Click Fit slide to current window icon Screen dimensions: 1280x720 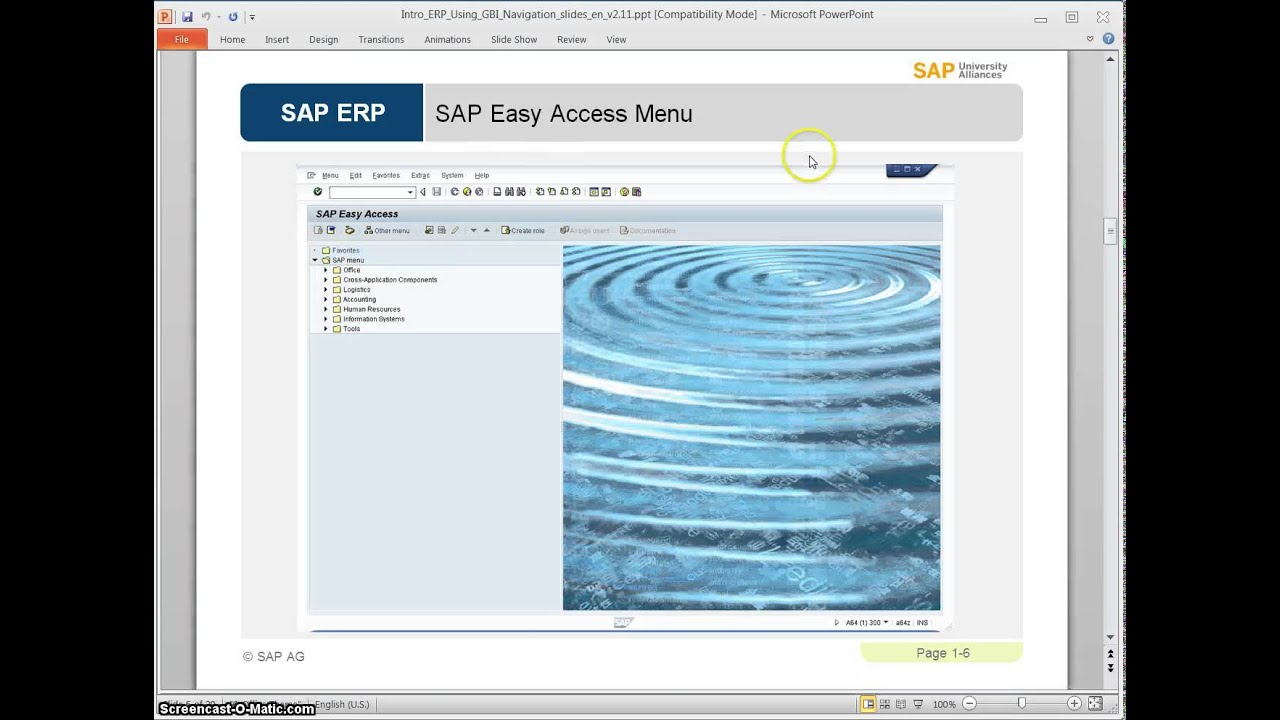pyautogui.click(x=1095, y=704)
